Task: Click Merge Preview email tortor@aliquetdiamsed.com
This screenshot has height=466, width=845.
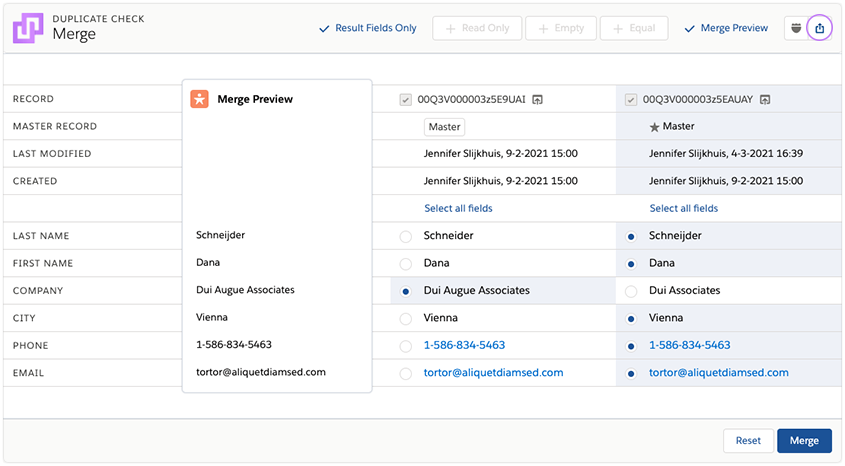Action: pyautogui.click(x=261, y=372)
